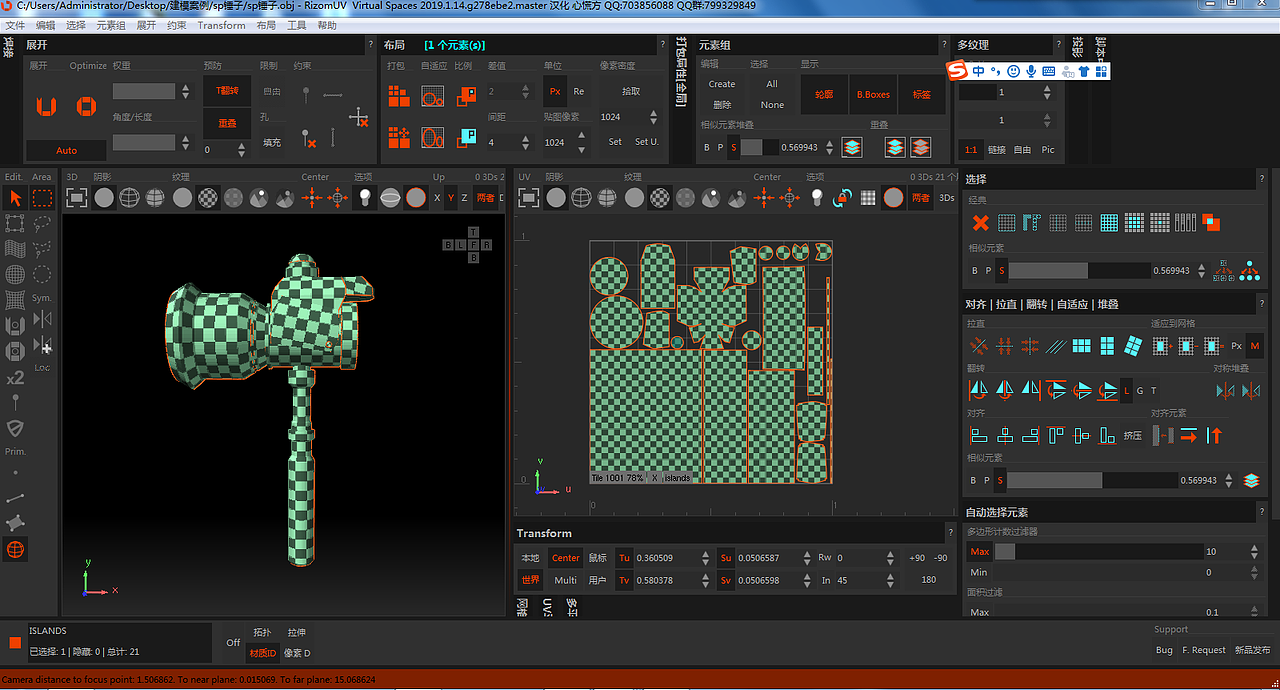Click the first straighten icon under 拉直
Viewport: 1280px width, 690px height.
click(x=979, y=346)
